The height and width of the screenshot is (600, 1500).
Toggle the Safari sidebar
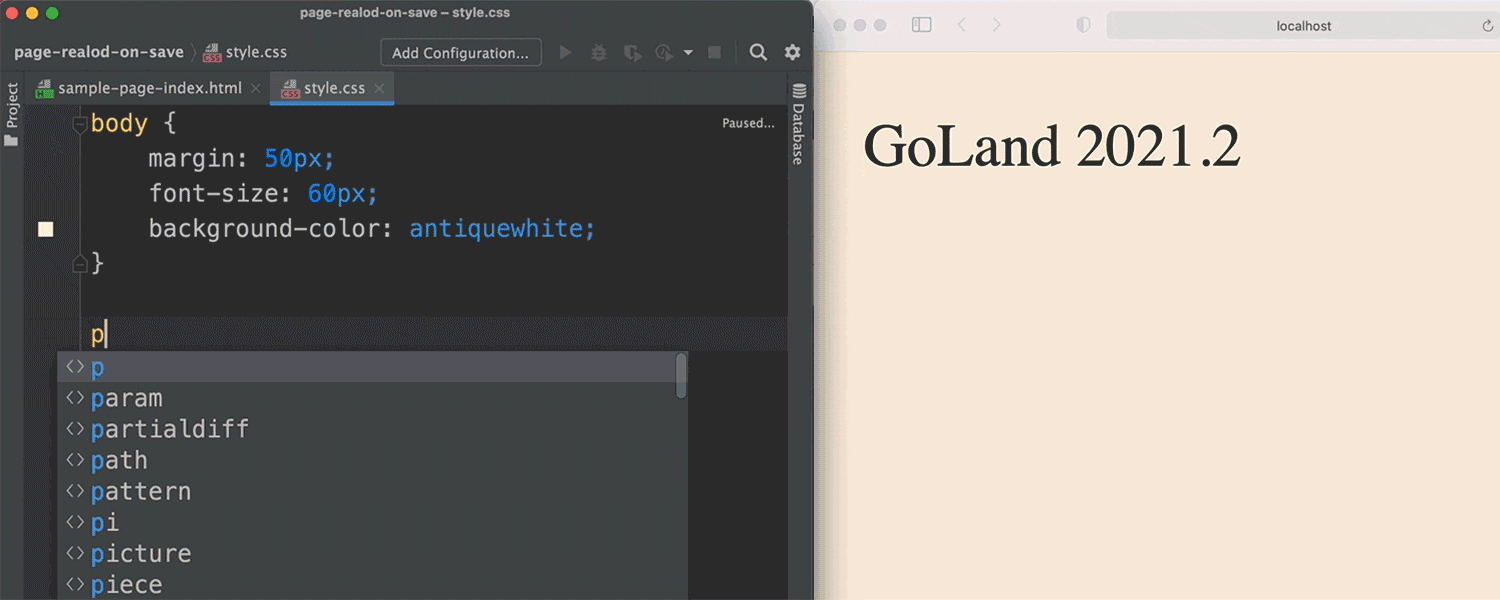point(922,25)
